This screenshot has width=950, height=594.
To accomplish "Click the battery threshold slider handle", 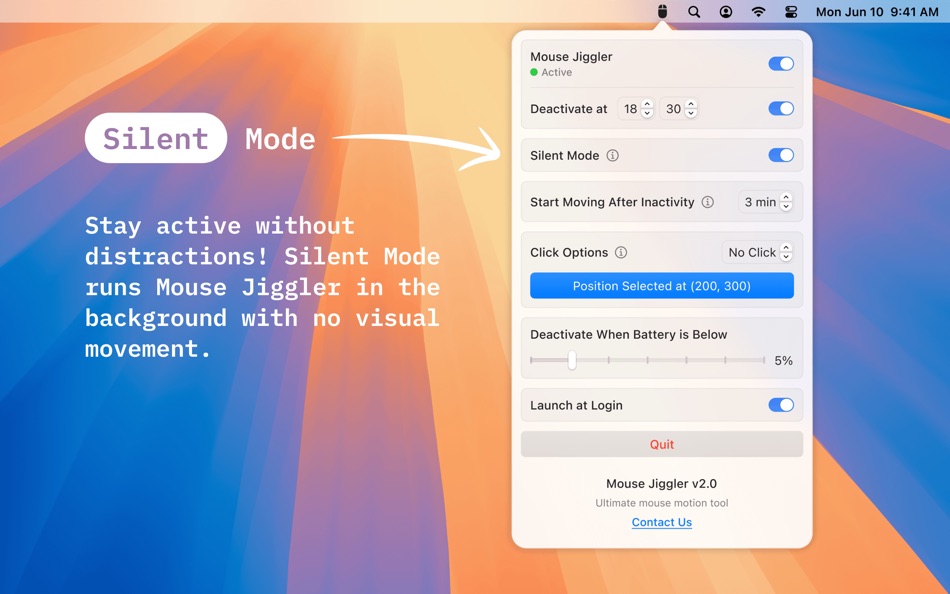I will pyautogui.click(x=571, y=360).
